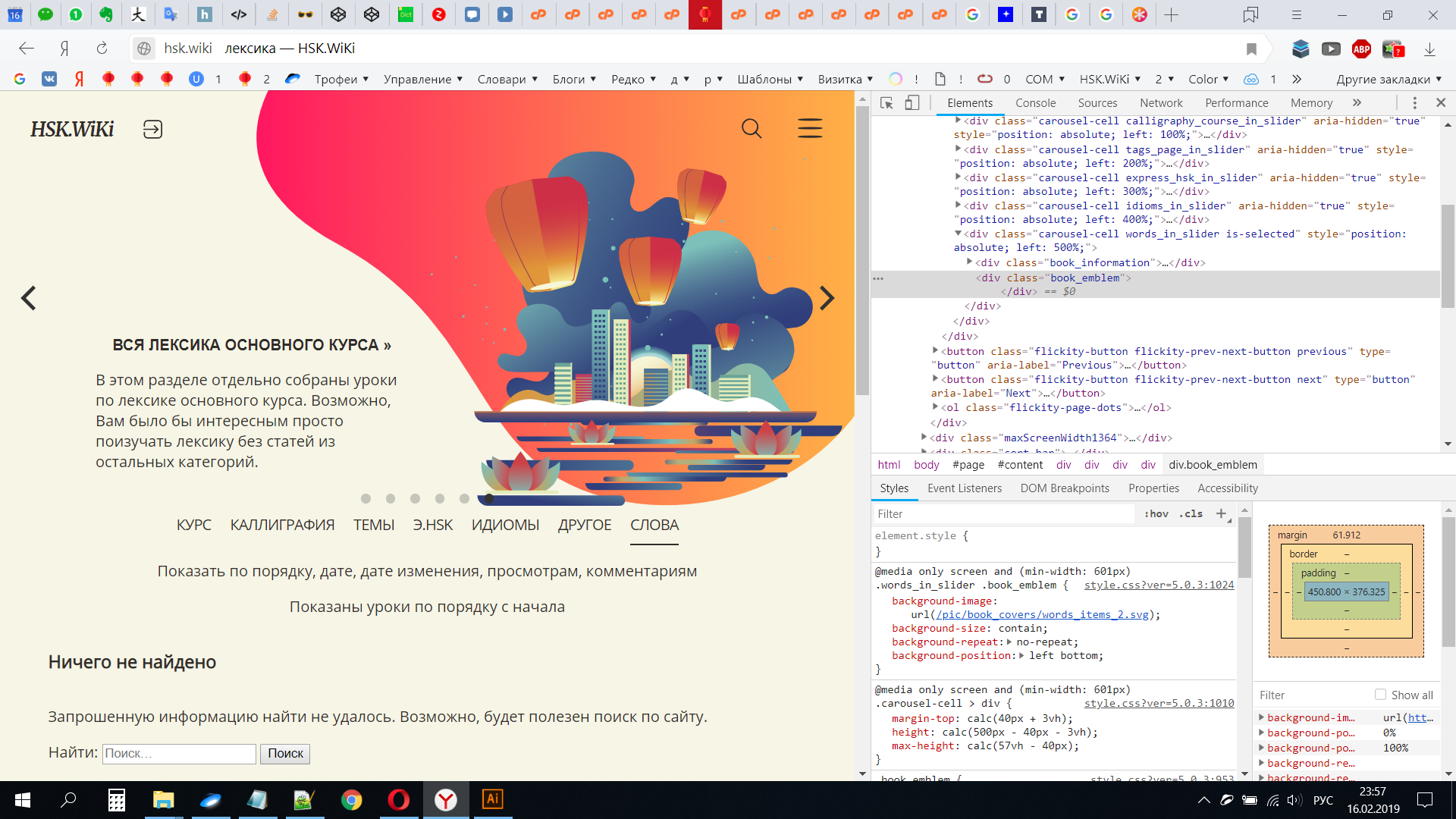Activate the DevTools element inspector tool
This screenshot has height=819, width=1456.
point(886,103)
